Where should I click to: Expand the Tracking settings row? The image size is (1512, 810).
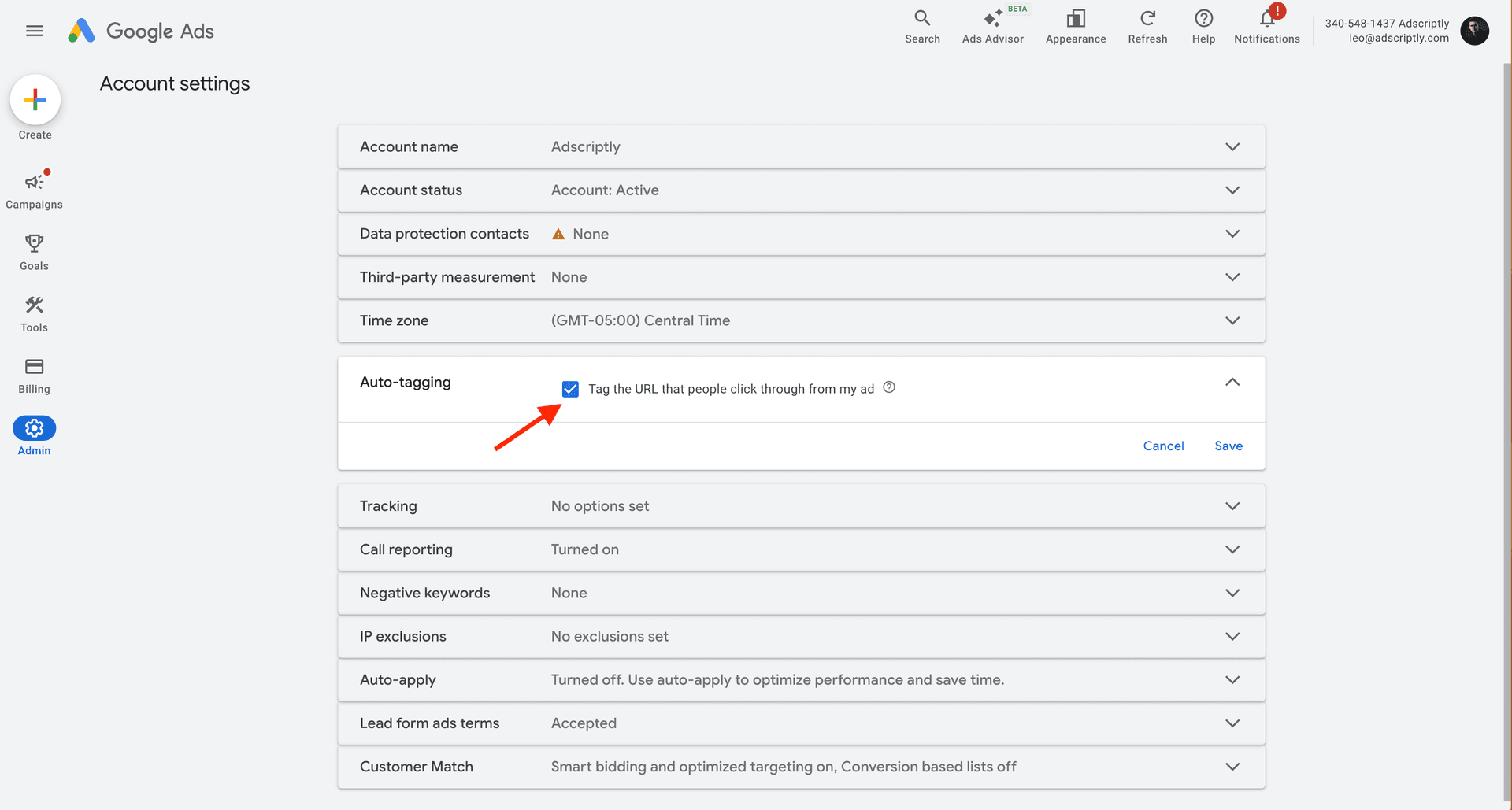coord(1232,505)
